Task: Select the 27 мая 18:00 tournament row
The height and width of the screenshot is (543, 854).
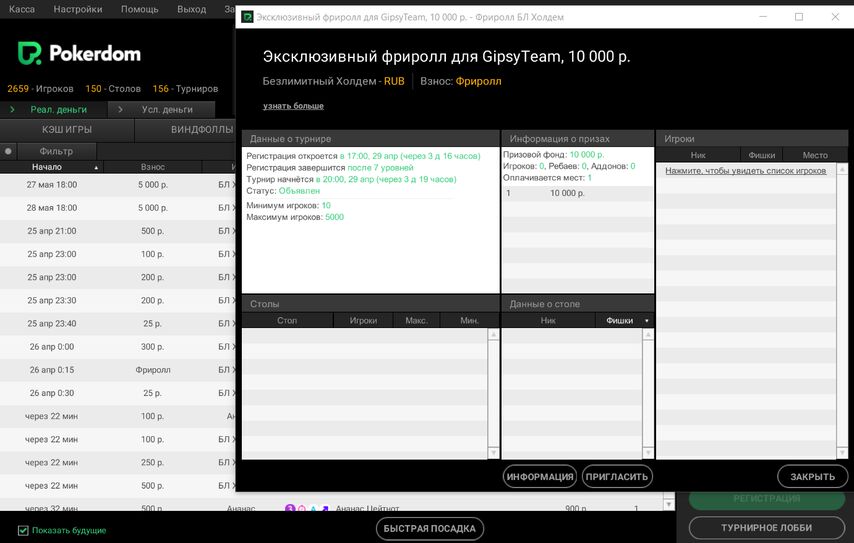Action: click(x=118, y=185)
